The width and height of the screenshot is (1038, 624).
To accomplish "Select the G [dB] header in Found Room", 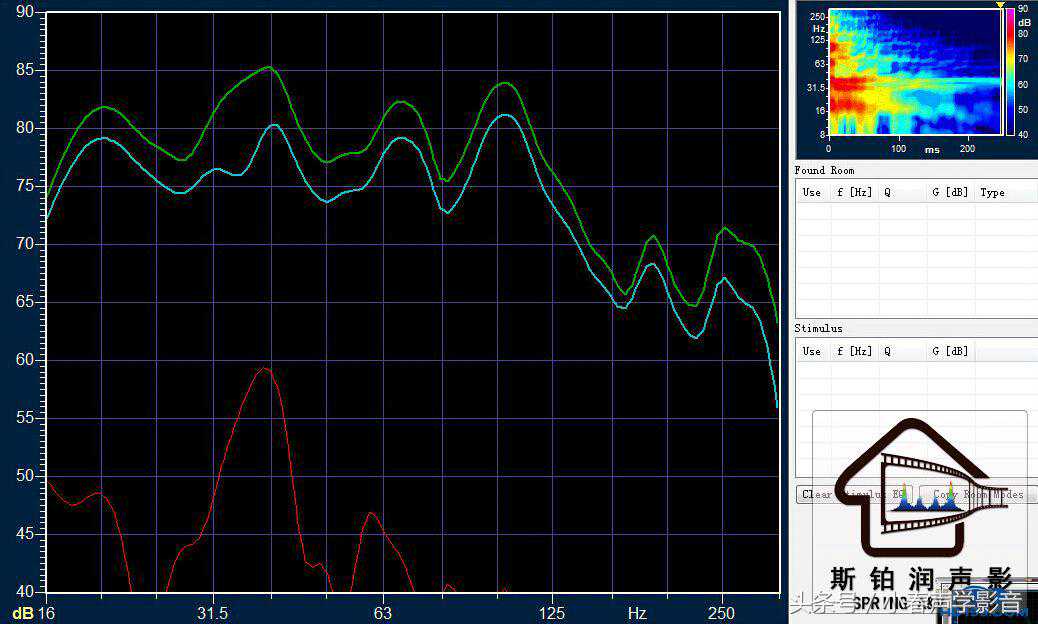I will coord(949,192).
